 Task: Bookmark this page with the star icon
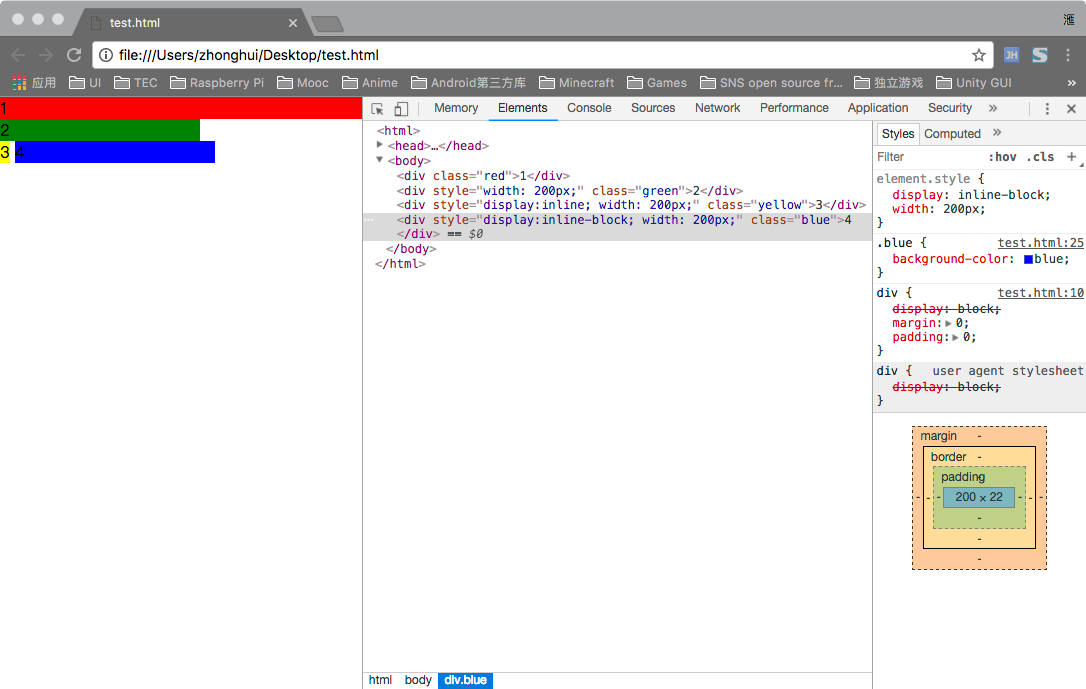tap(979, 55)
